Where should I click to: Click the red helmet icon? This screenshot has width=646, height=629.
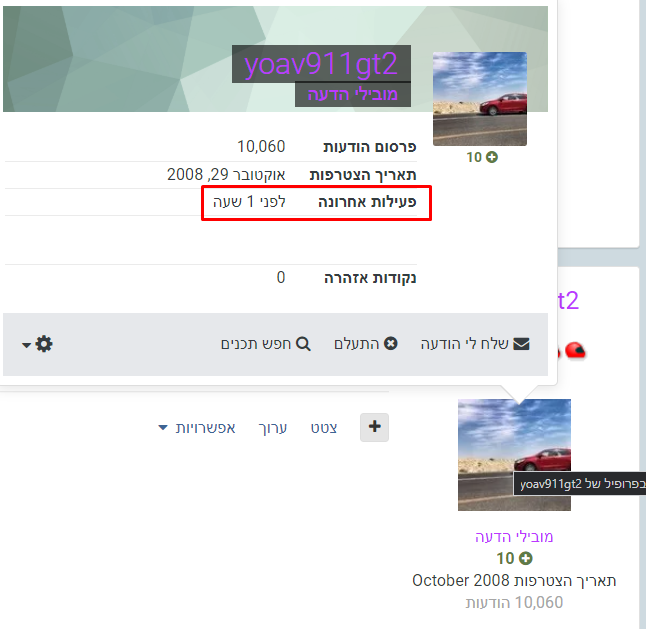pos(576,351)
